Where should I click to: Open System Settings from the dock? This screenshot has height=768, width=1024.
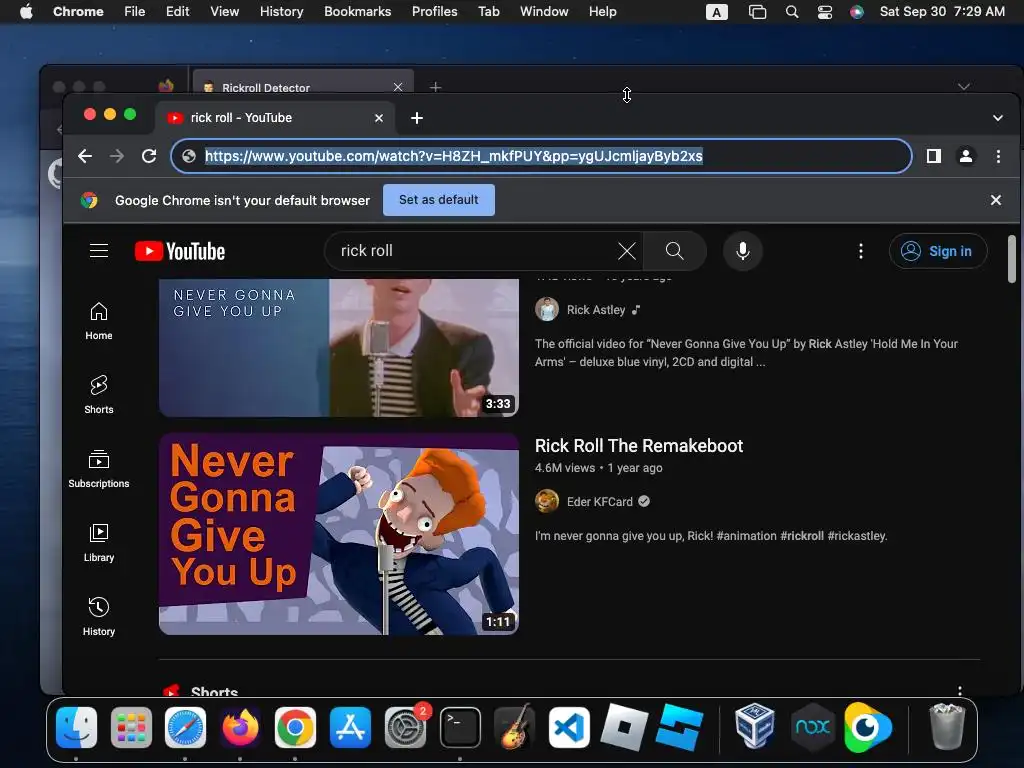405,727
